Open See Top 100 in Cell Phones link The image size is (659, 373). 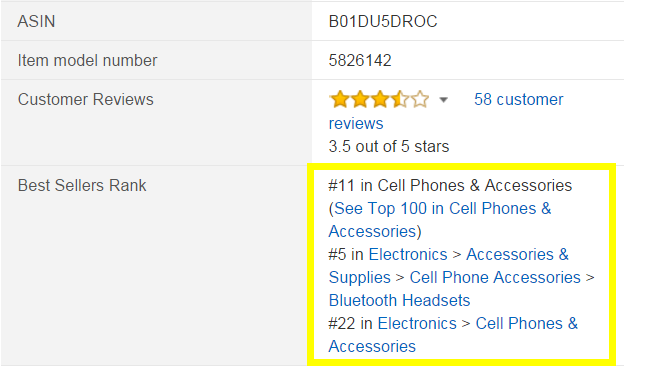click(440, 220)
